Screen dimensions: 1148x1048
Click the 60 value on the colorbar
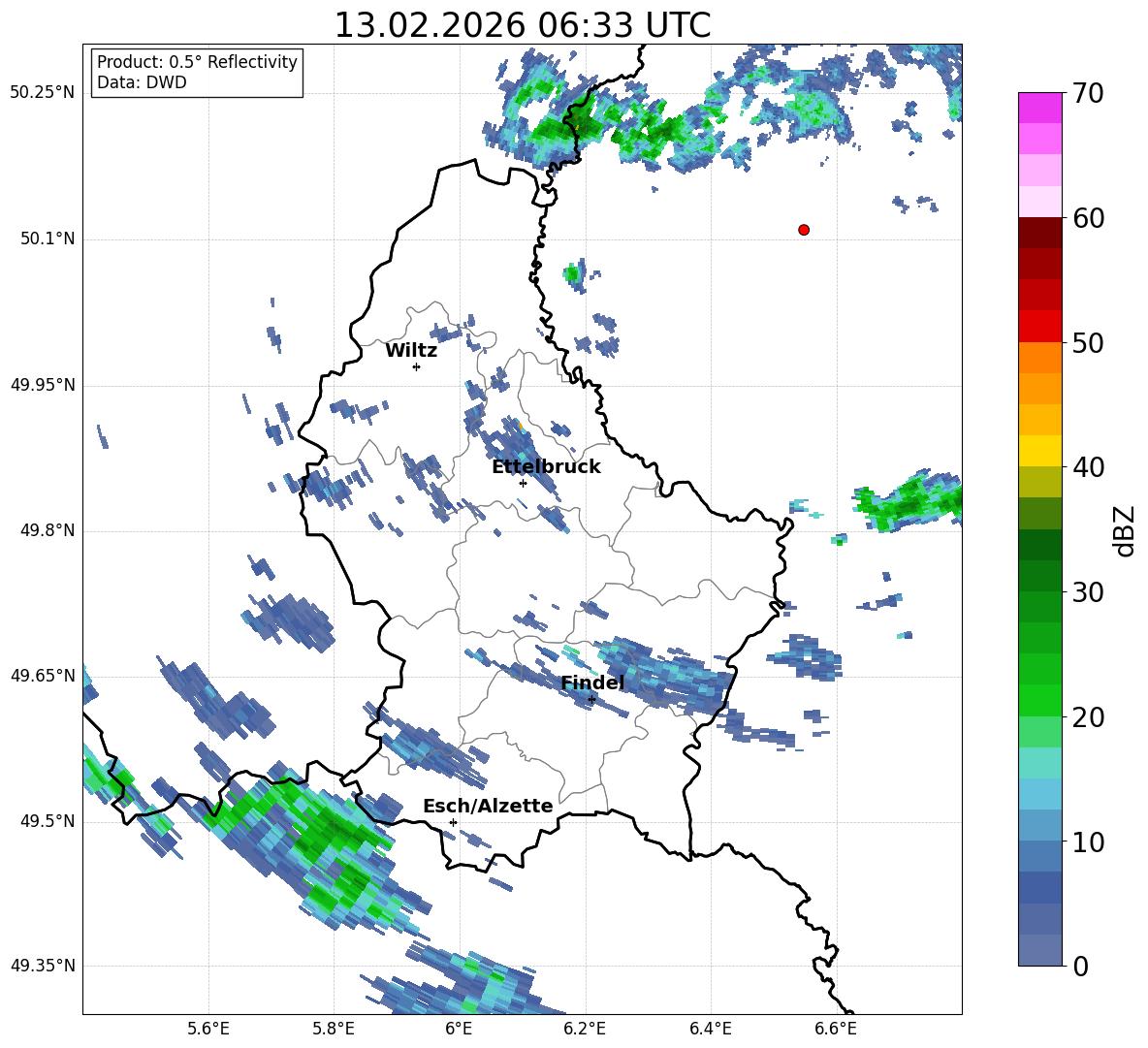click(1088, 218)
